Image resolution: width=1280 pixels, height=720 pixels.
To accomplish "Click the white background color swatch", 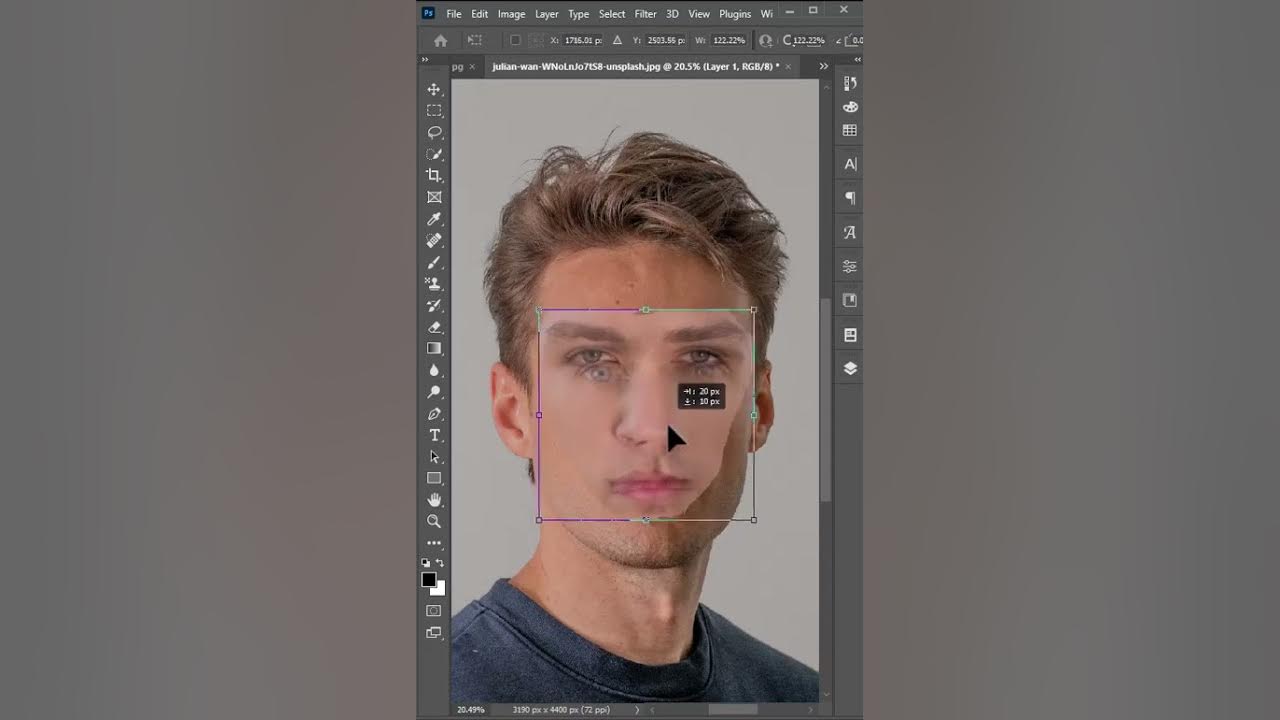I will [x=439, y=589].
